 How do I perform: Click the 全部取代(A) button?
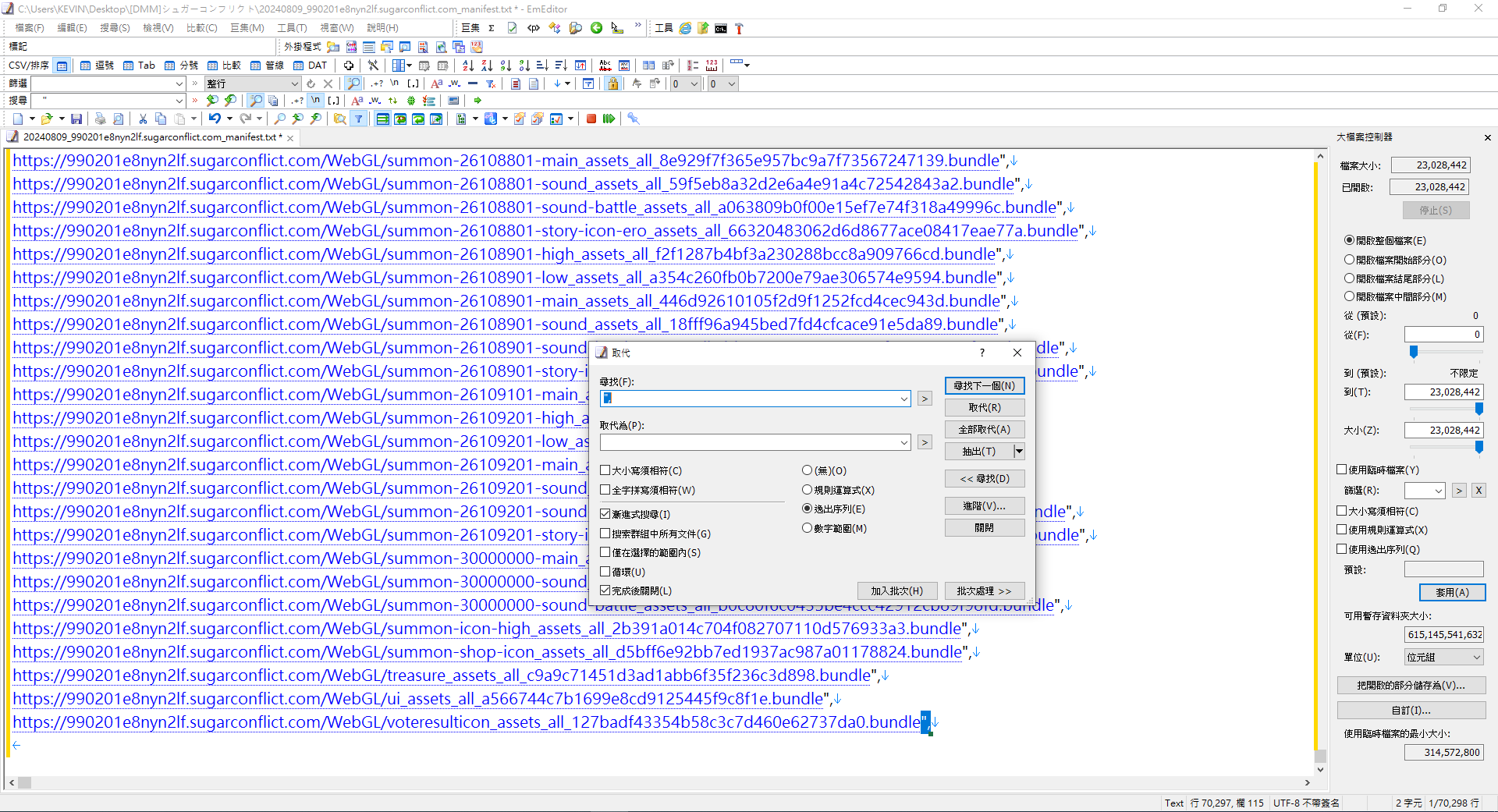pyautogui.click(x=984, y=429)
